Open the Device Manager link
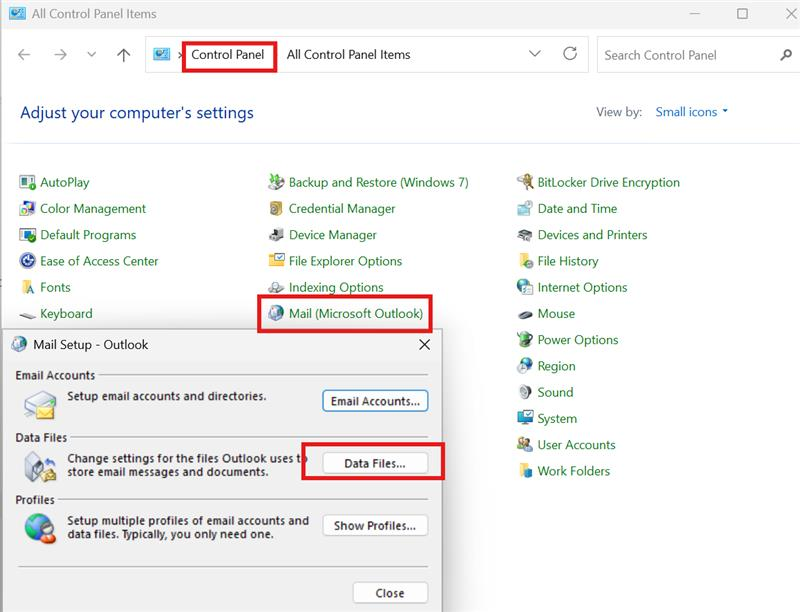This screenshot has width=800, height=612. [x=333, y=235]
